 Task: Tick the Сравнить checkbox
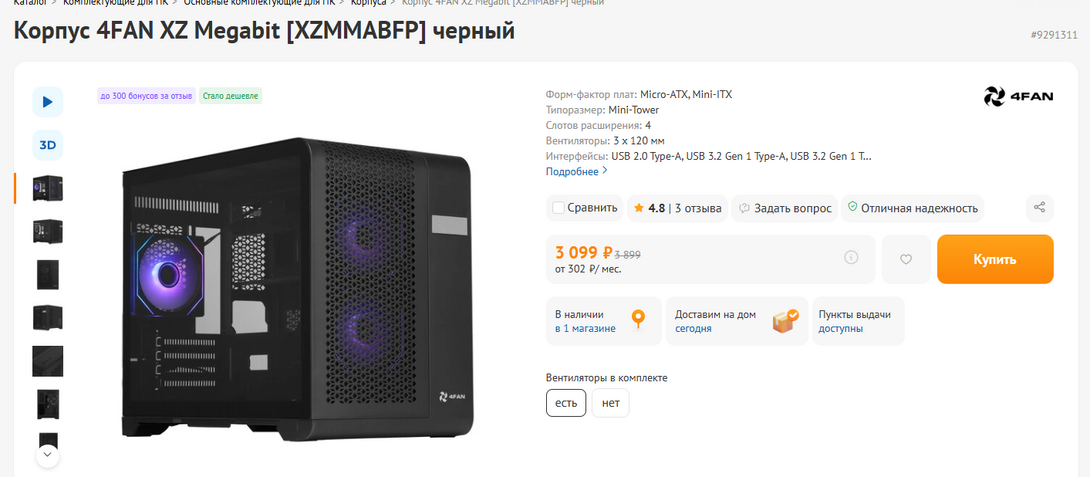point(558,208)
